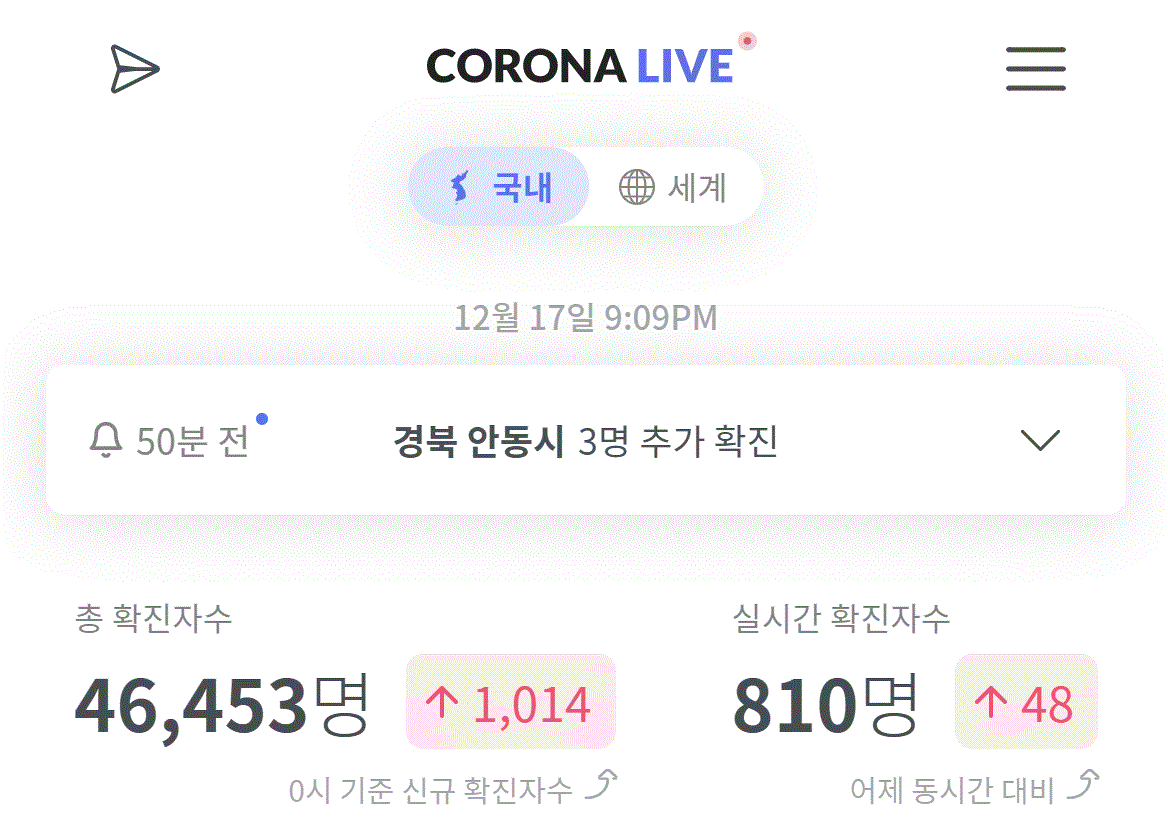Click the real-time 810명 figure
1168x830 pixels.
click(825, 705)
